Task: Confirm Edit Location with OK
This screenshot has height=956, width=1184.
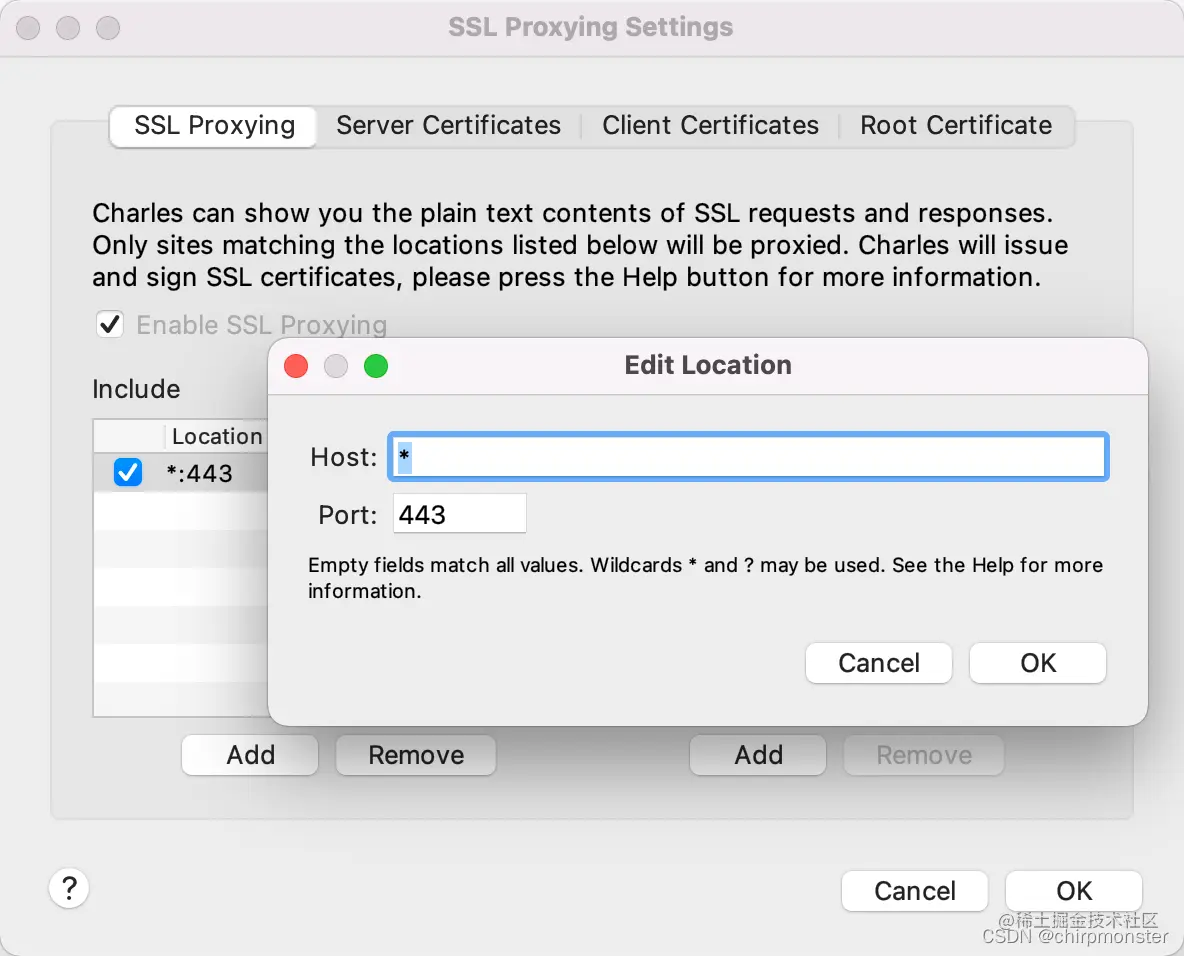Action: click(x=1038, y=663)
